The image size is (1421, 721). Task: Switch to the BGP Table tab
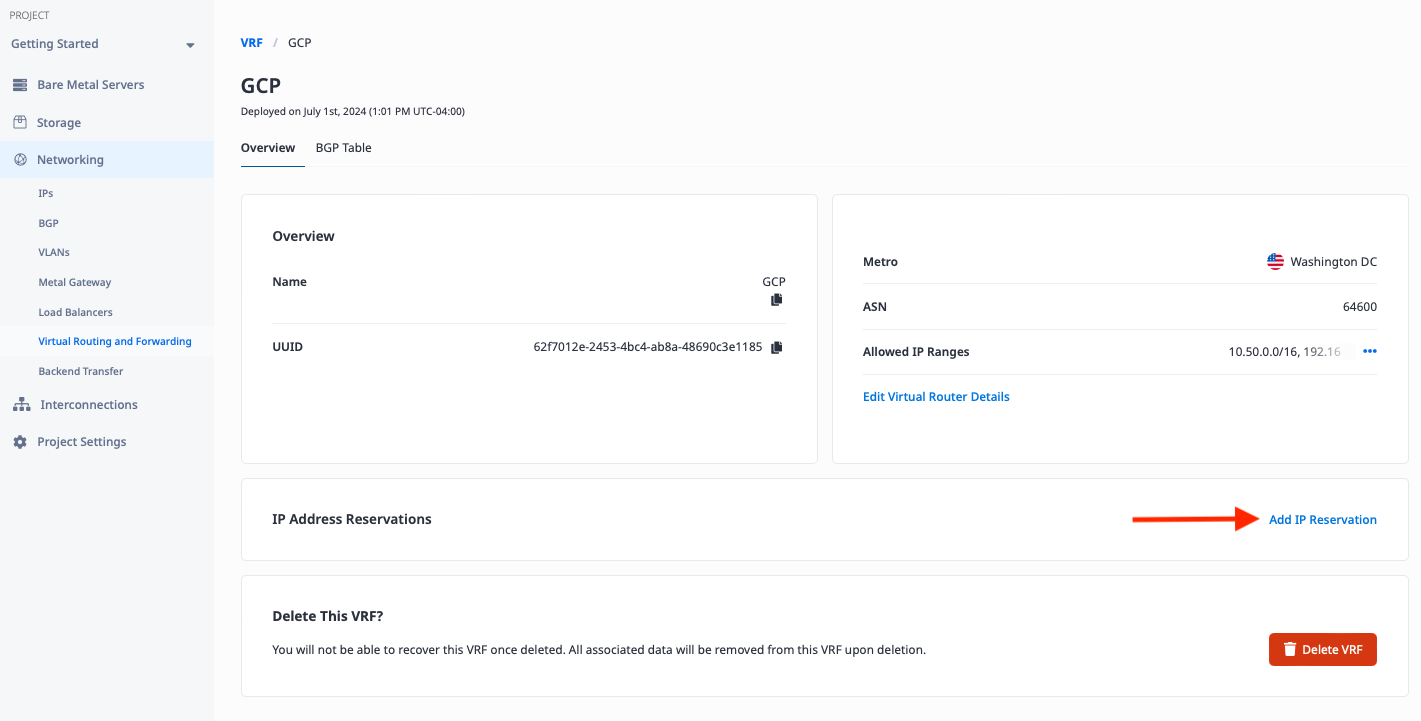click(343, 148)
